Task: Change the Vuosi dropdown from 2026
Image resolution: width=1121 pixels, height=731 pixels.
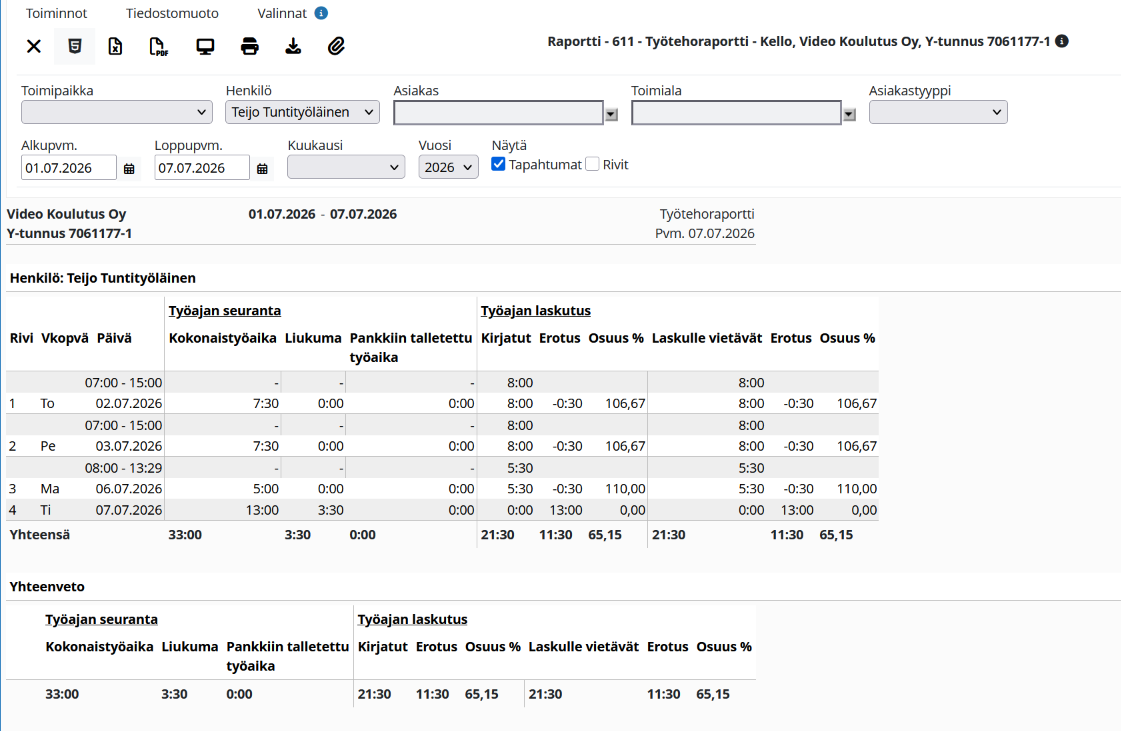Action: [448, 167]
